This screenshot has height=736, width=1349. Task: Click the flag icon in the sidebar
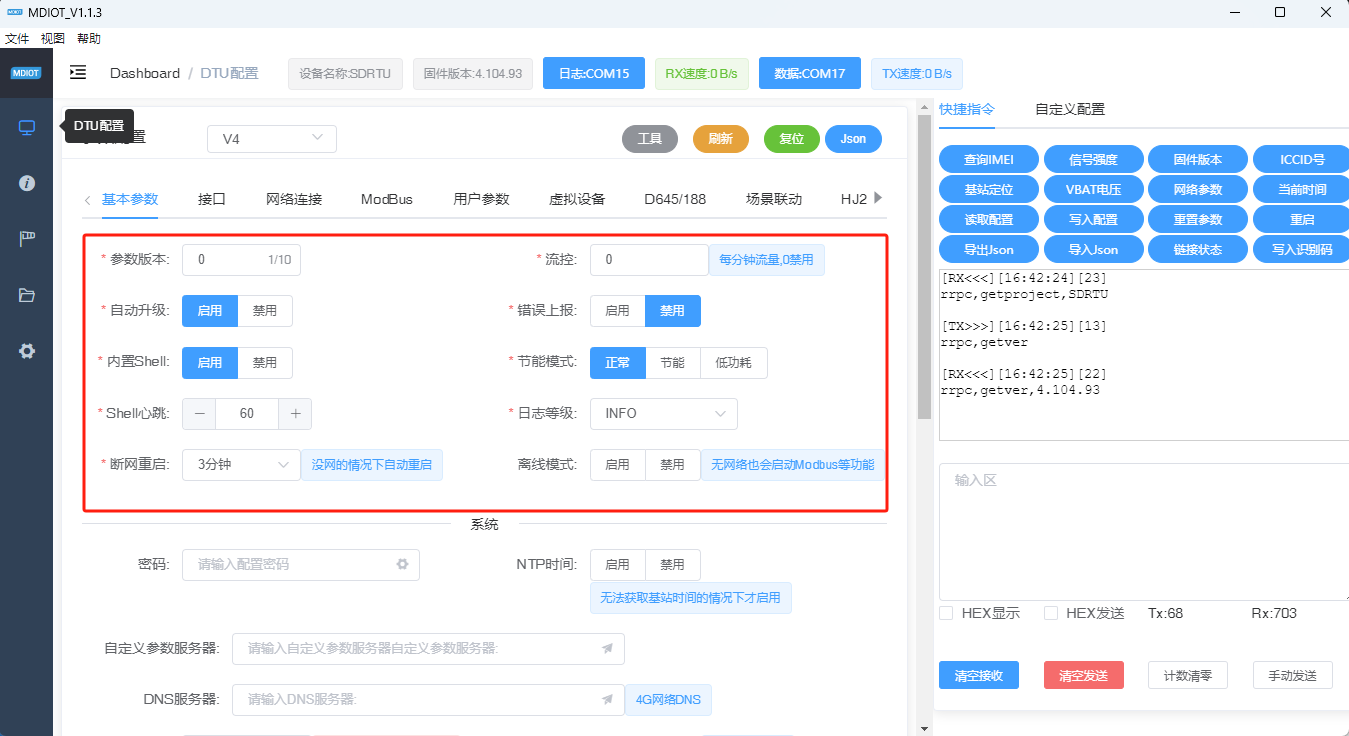click(26, 239)
